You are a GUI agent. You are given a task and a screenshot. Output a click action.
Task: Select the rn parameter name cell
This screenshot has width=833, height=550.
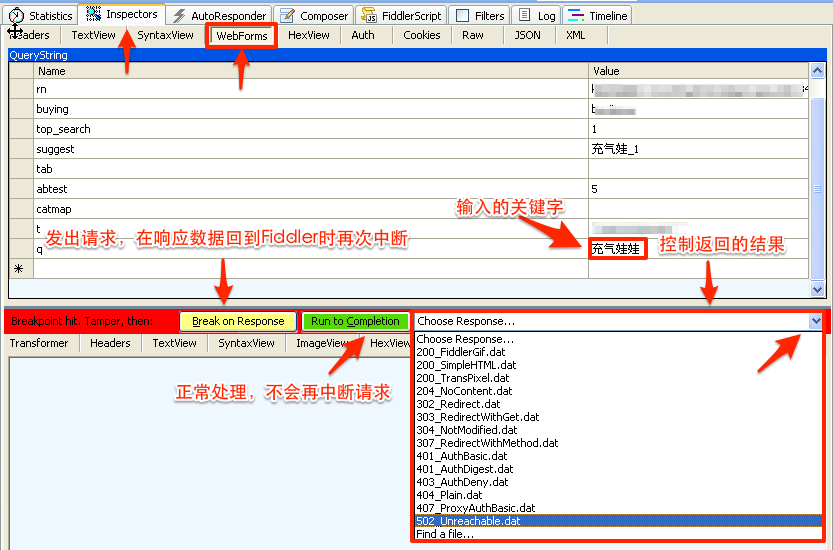coord(311,89)
